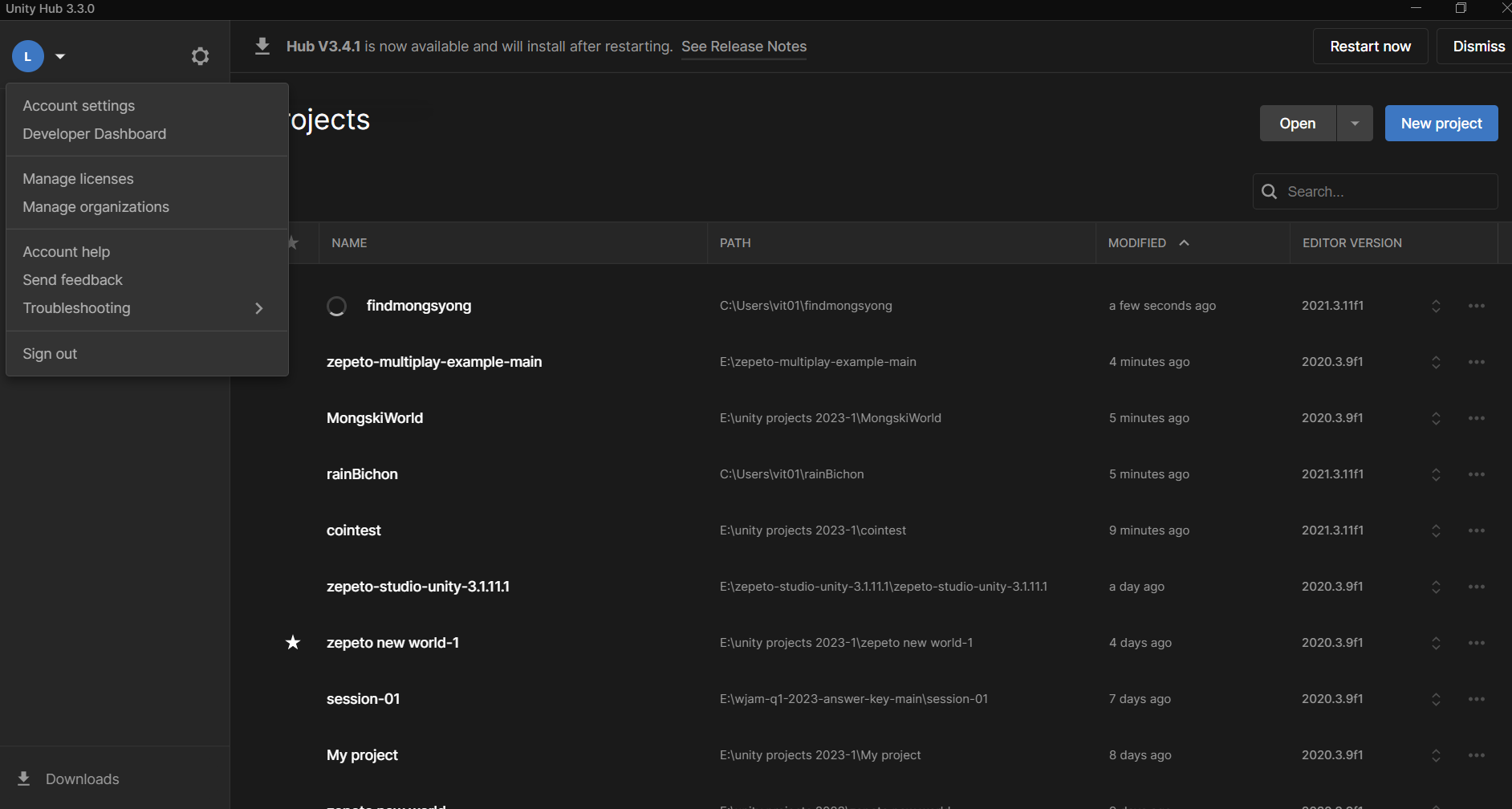1512x809 pixels.
Task: Change editor version for cointest
Action: click(1436, 531)
